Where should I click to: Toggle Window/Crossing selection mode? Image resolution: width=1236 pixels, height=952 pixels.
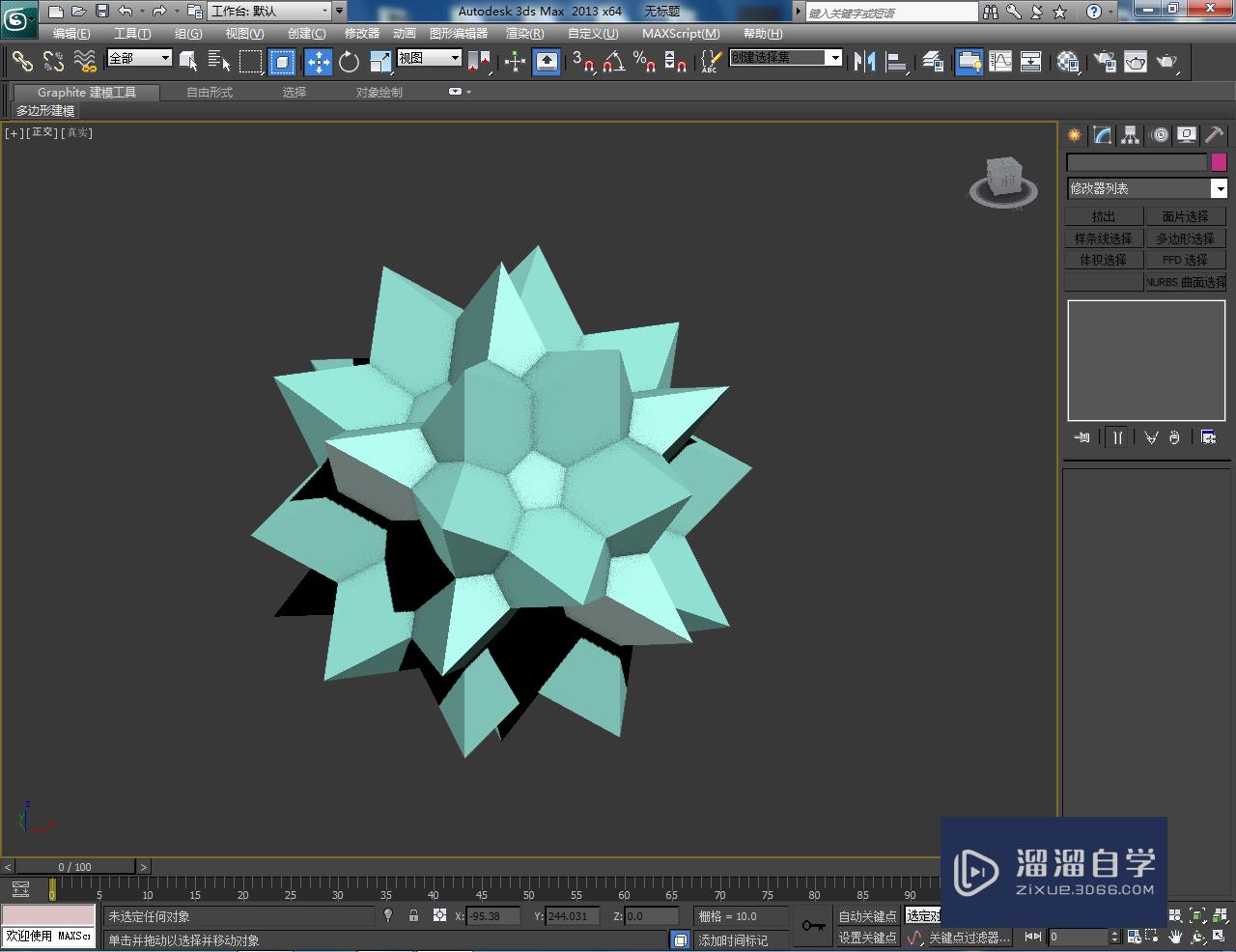(281, 62)
